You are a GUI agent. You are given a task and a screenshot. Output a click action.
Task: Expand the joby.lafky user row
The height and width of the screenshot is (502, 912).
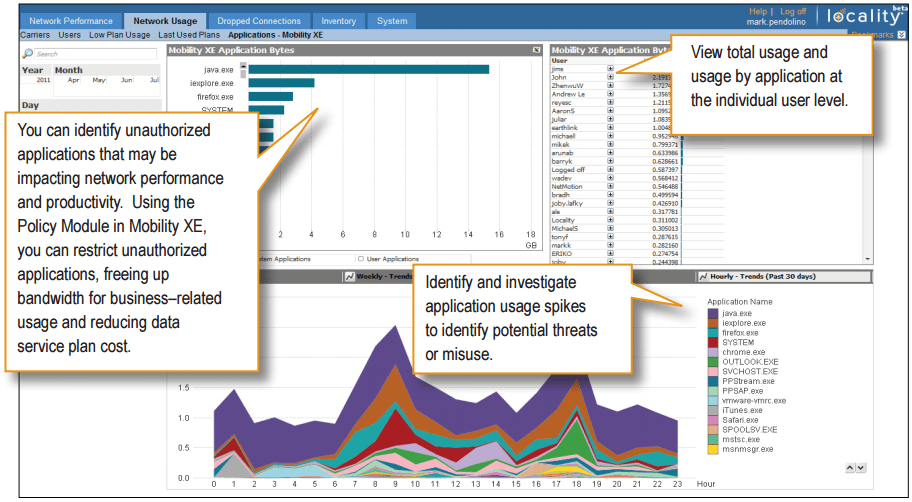(610, 203)
